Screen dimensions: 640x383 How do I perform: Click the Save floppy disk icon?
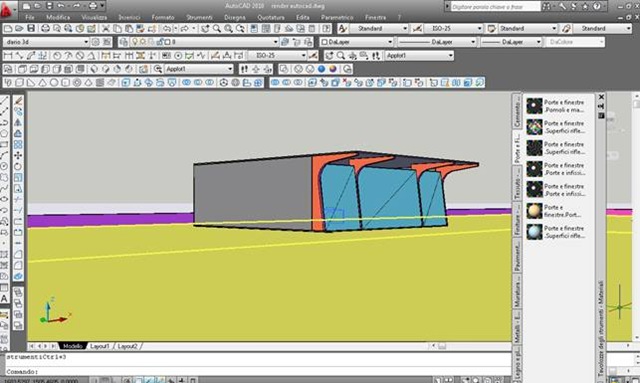pyautogui.click(x=31, y=28)
